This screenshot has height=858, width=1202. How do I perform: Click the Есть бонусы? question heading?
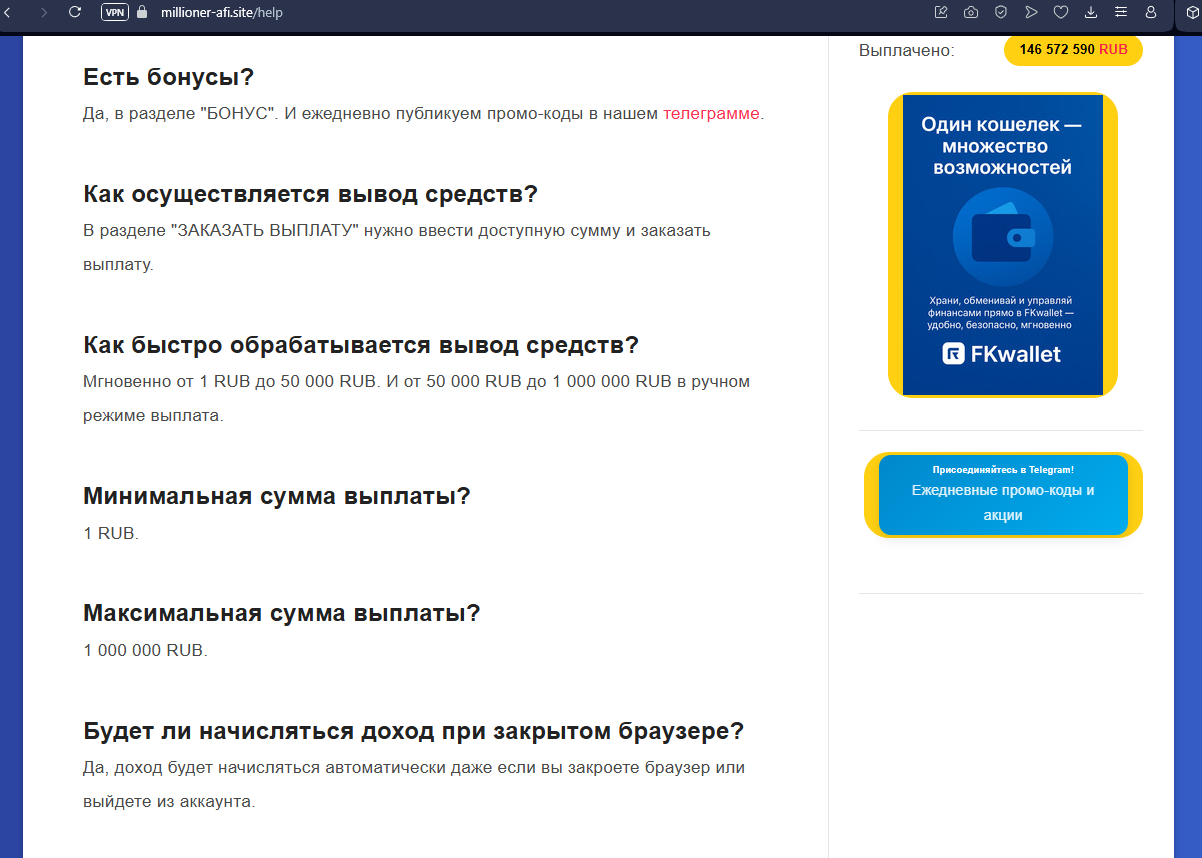[x=169, y=77]
